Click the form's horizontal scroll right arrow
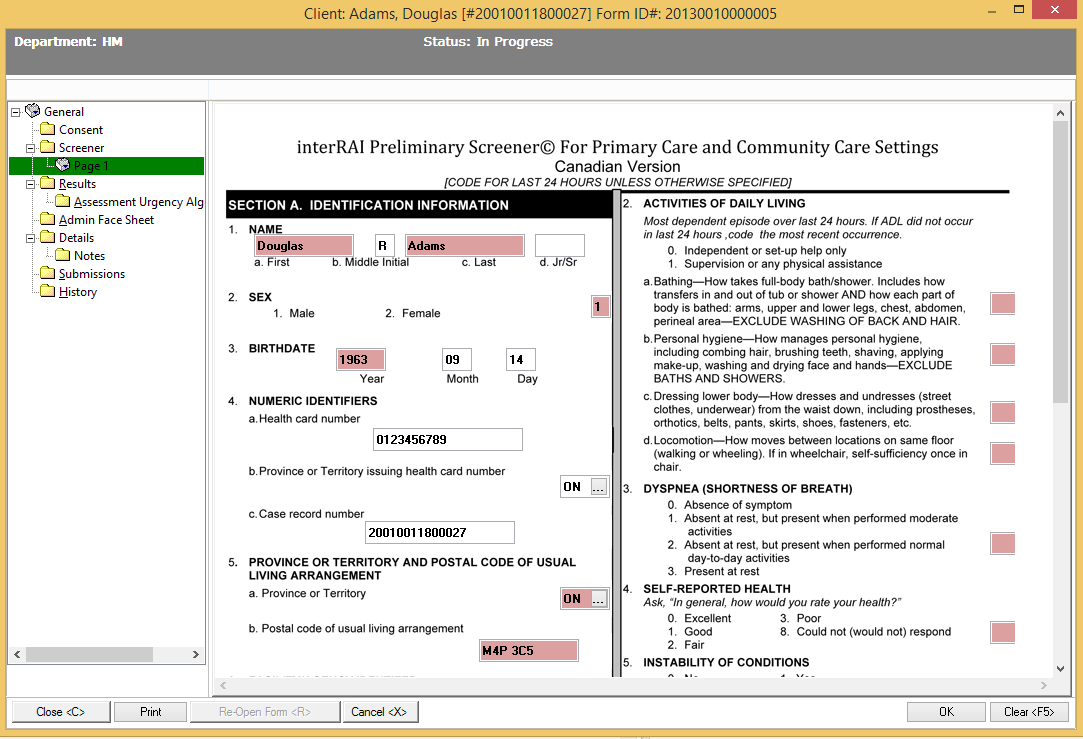 1044,685
